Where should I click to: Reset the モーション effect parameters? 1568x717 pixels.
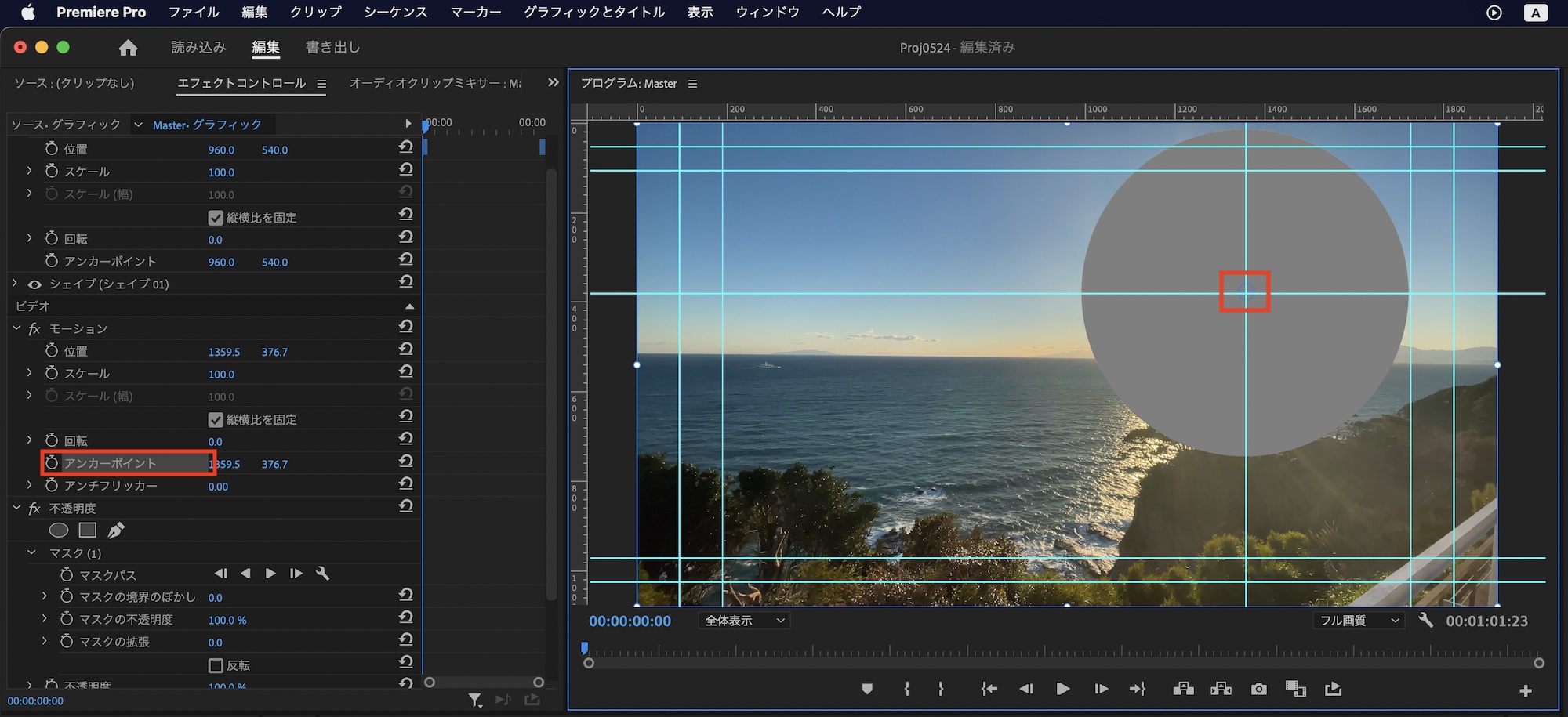[405, 327]
